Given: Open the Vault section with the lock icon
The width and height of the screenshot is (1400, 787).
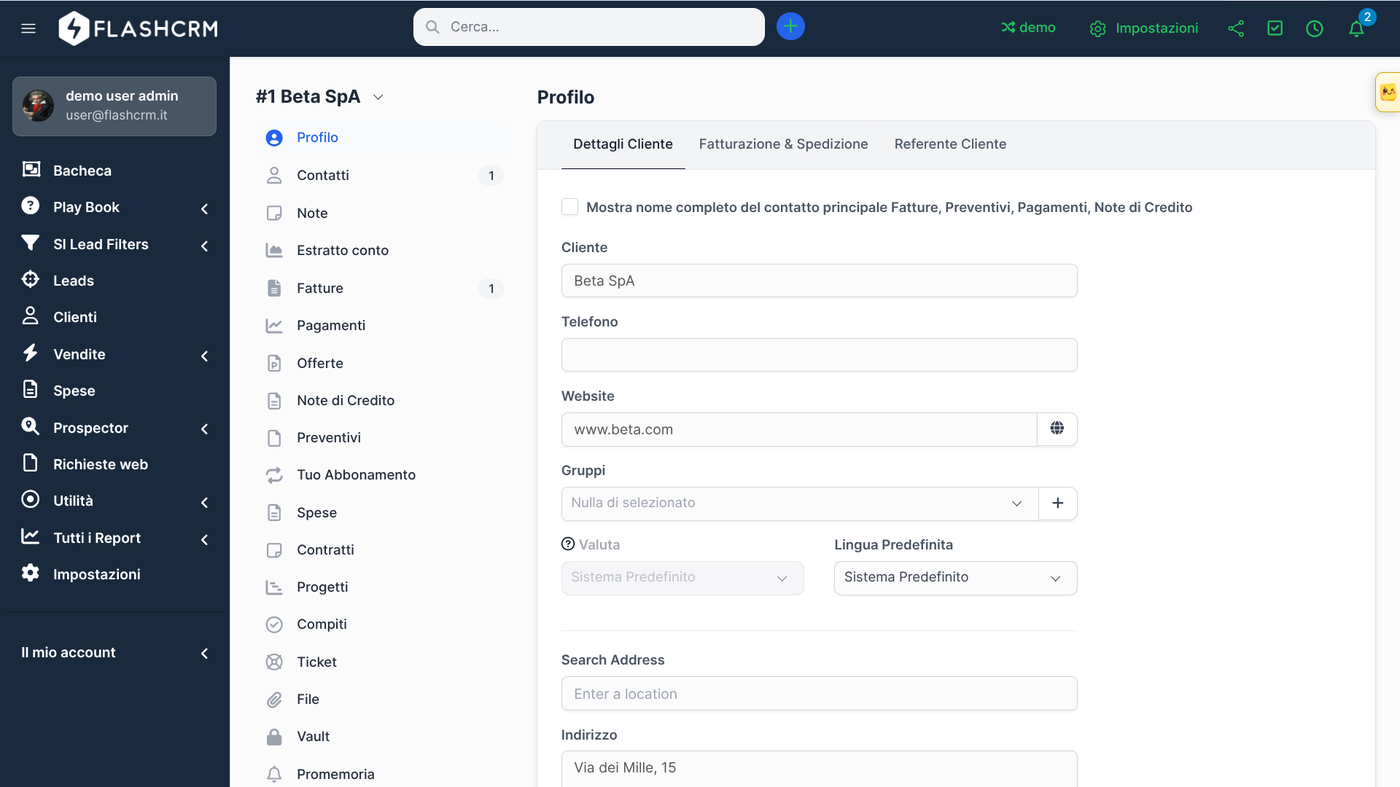Looking at the screenshot, I should (313, 736).
